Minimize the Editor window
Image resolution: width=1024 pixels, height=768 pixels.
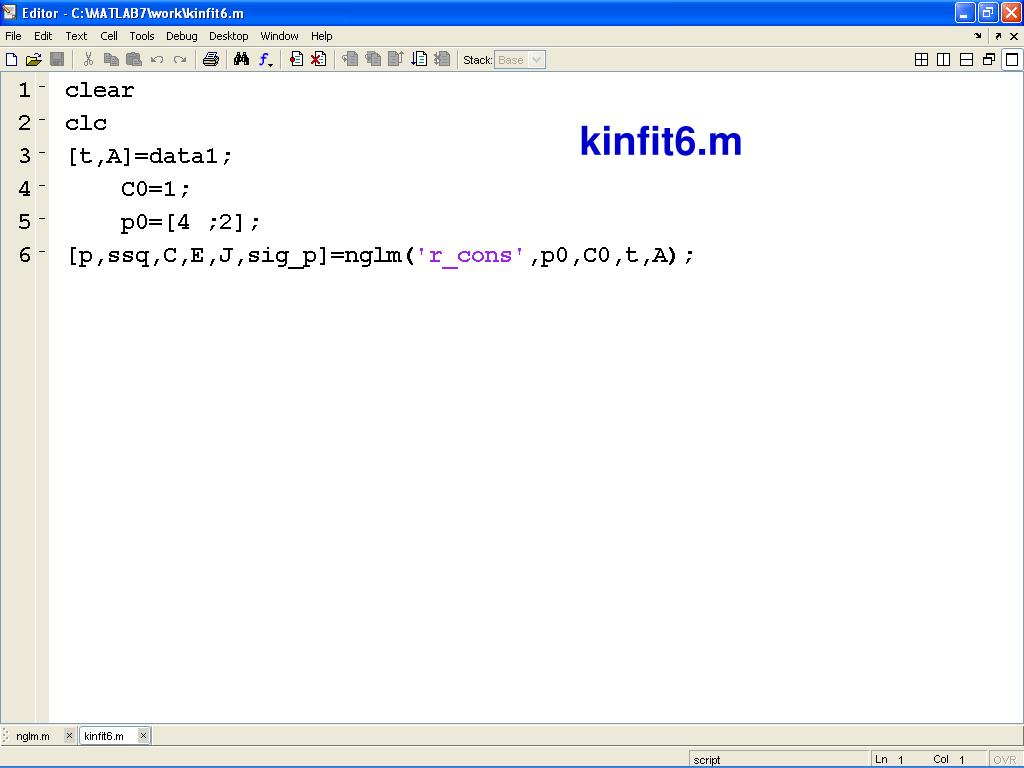965,12
